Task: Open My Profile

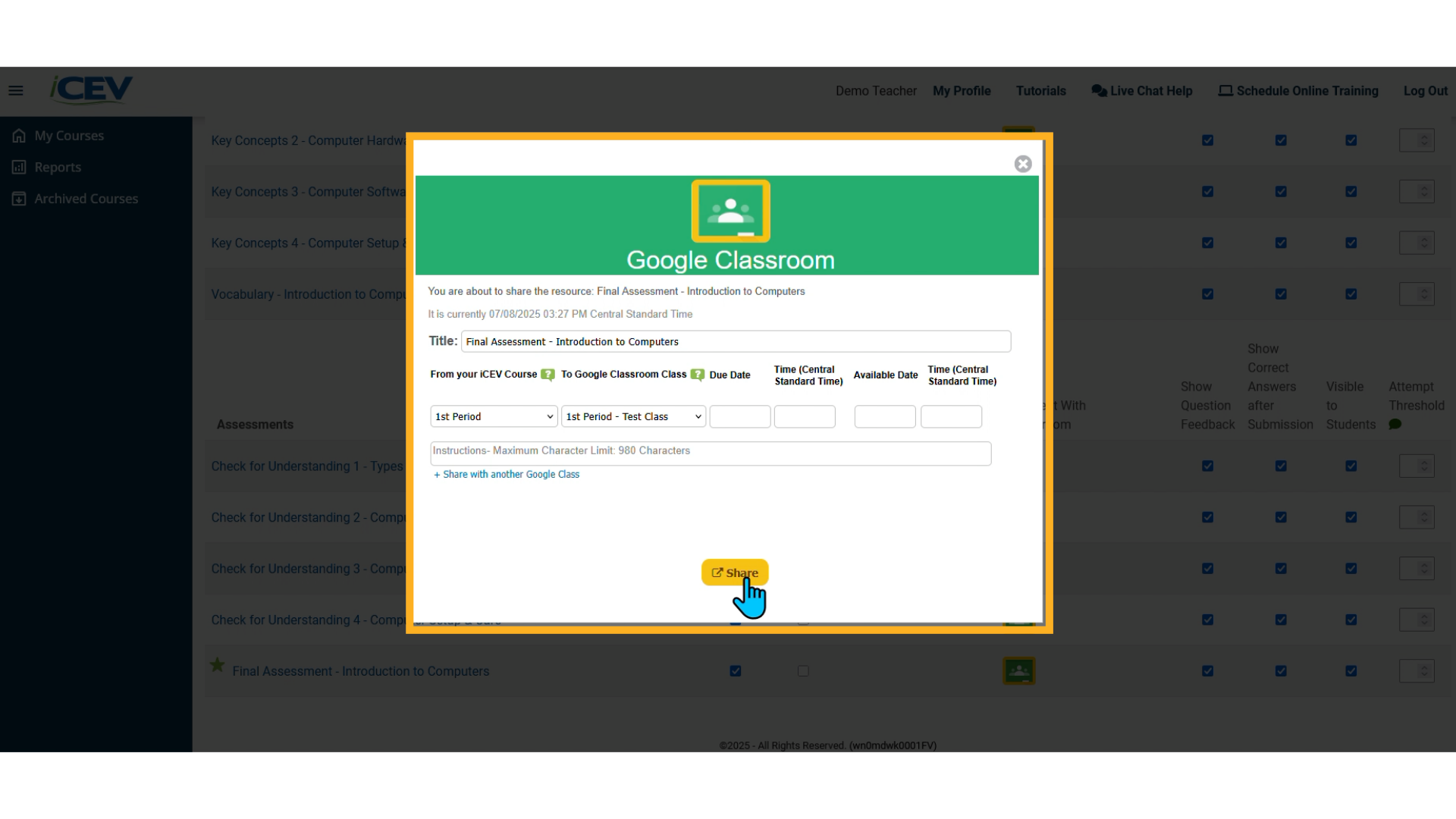Action: click(962, 91)
